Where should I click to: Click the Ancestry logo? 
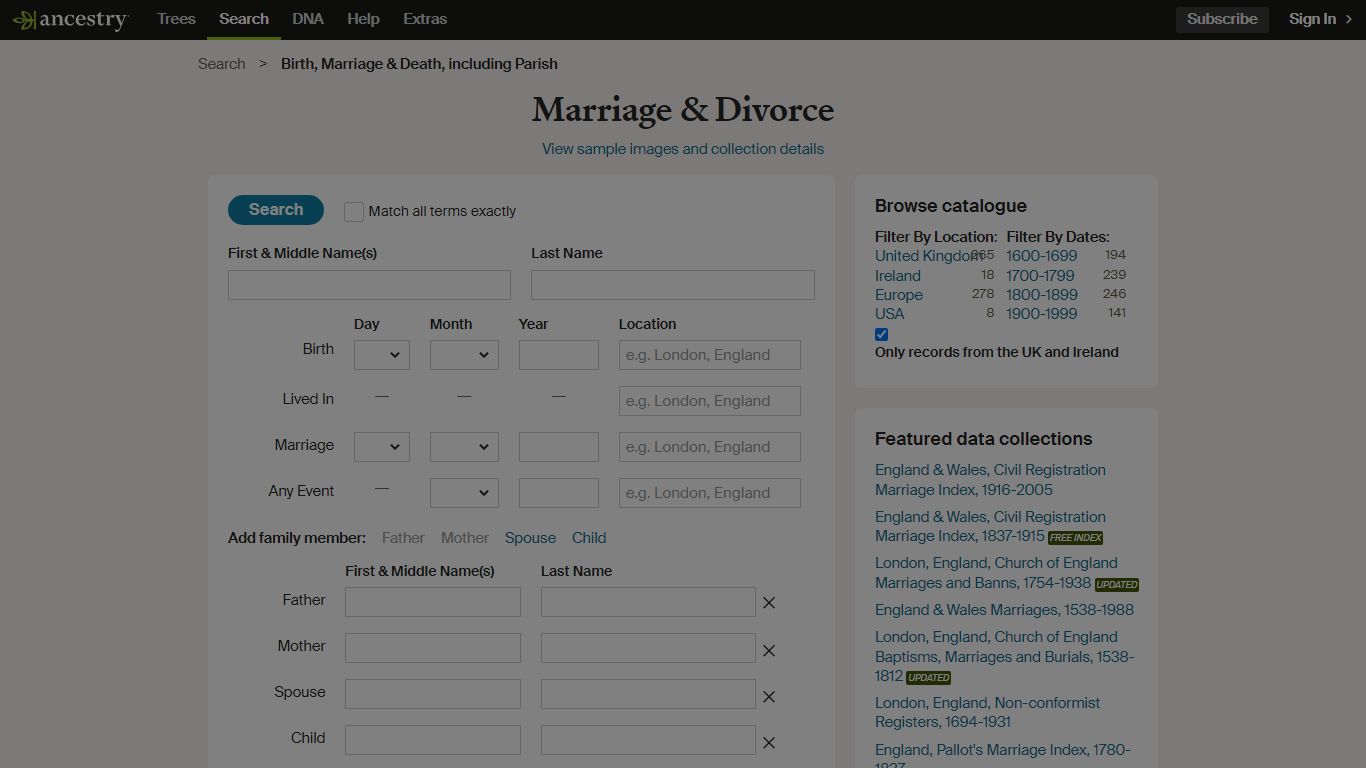(x=70, y=19)
